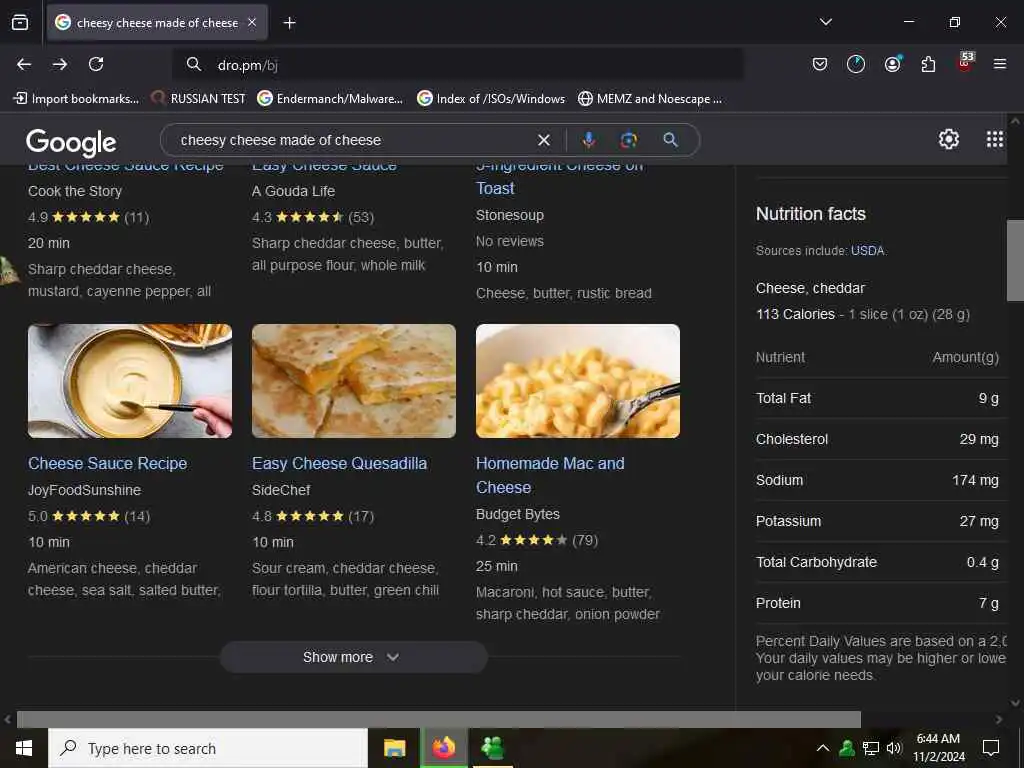Open the Ingredient Cheese on Toast link
Screen dimensions: 1024x768
tap(560, 177)
